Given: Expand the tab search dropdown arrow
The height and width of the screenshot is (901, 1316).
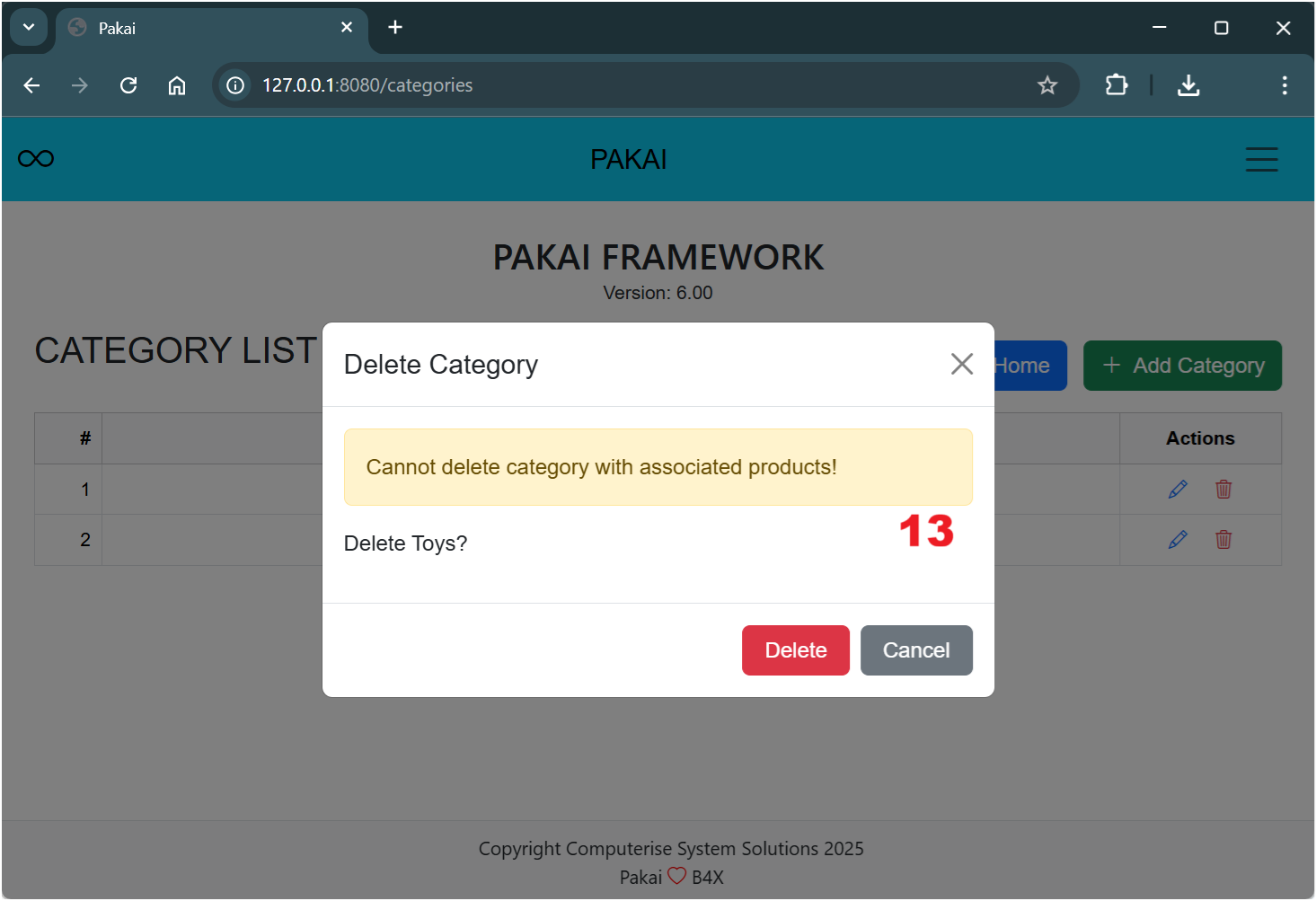Looking at the screenshot, I should click(29, 27).
